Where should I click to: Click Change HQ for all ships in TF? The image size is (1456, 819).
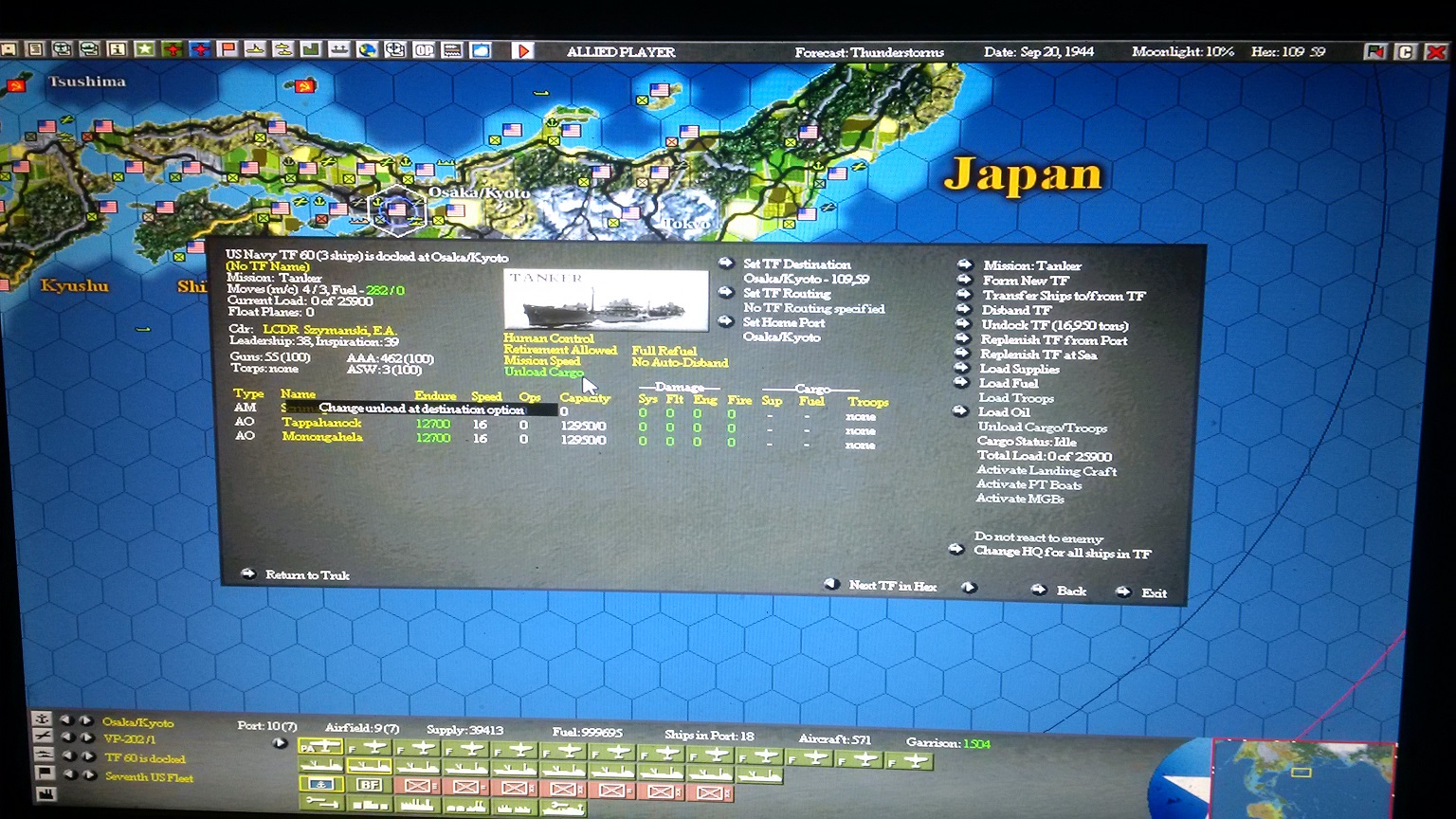point(1063,553)
